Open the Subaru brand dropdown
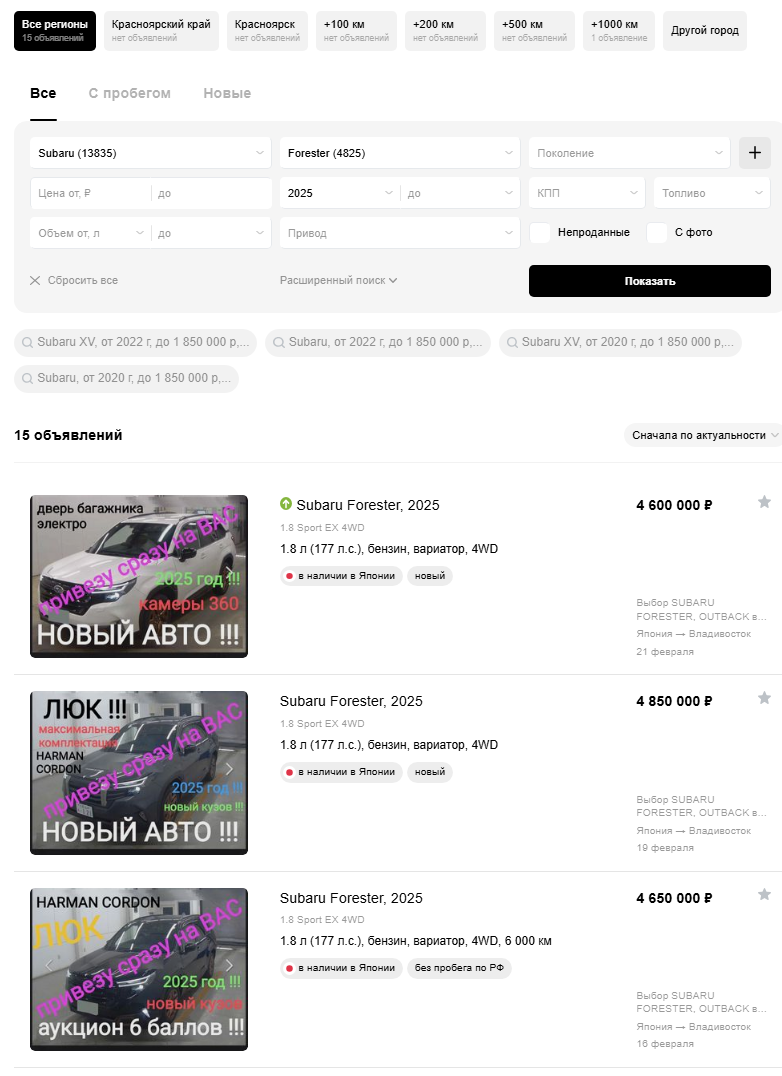782x1076 pixels. (150, 153)
